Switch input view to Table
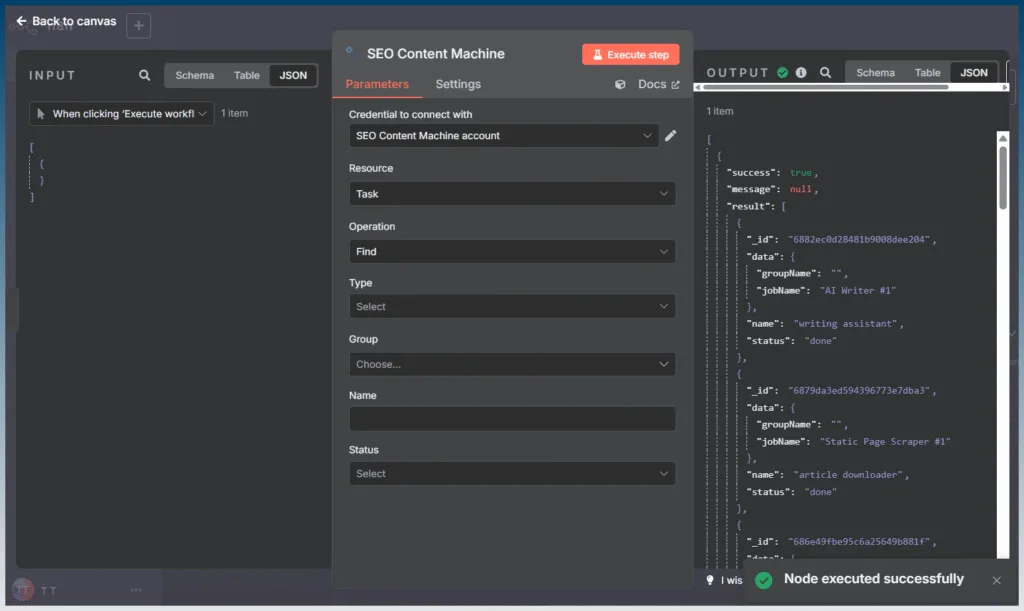1024x611 pixels. pos(247,76)
